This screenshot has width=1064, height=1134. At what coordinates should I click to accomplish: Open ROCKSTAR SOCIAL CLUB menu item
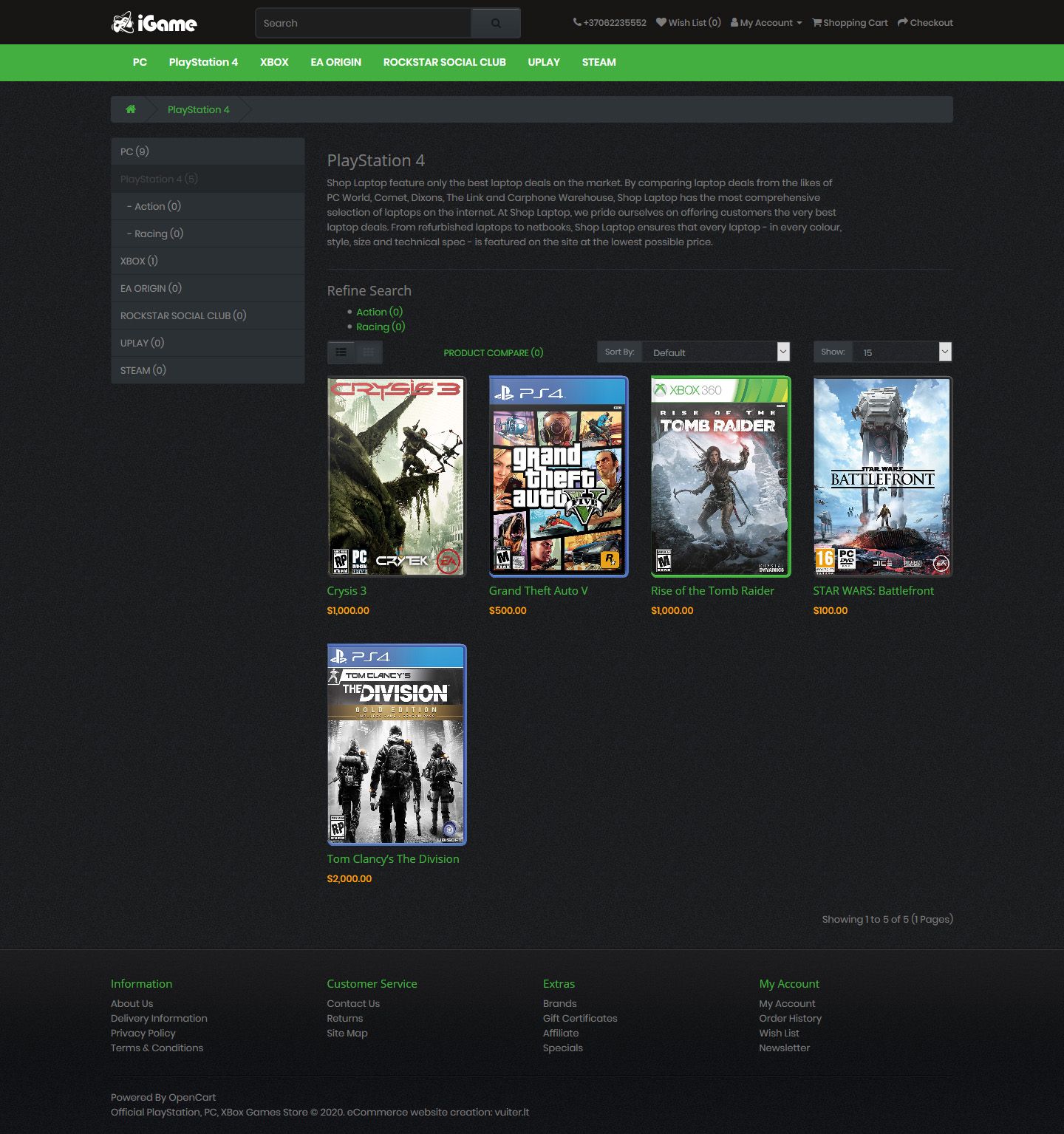(445, 62)
